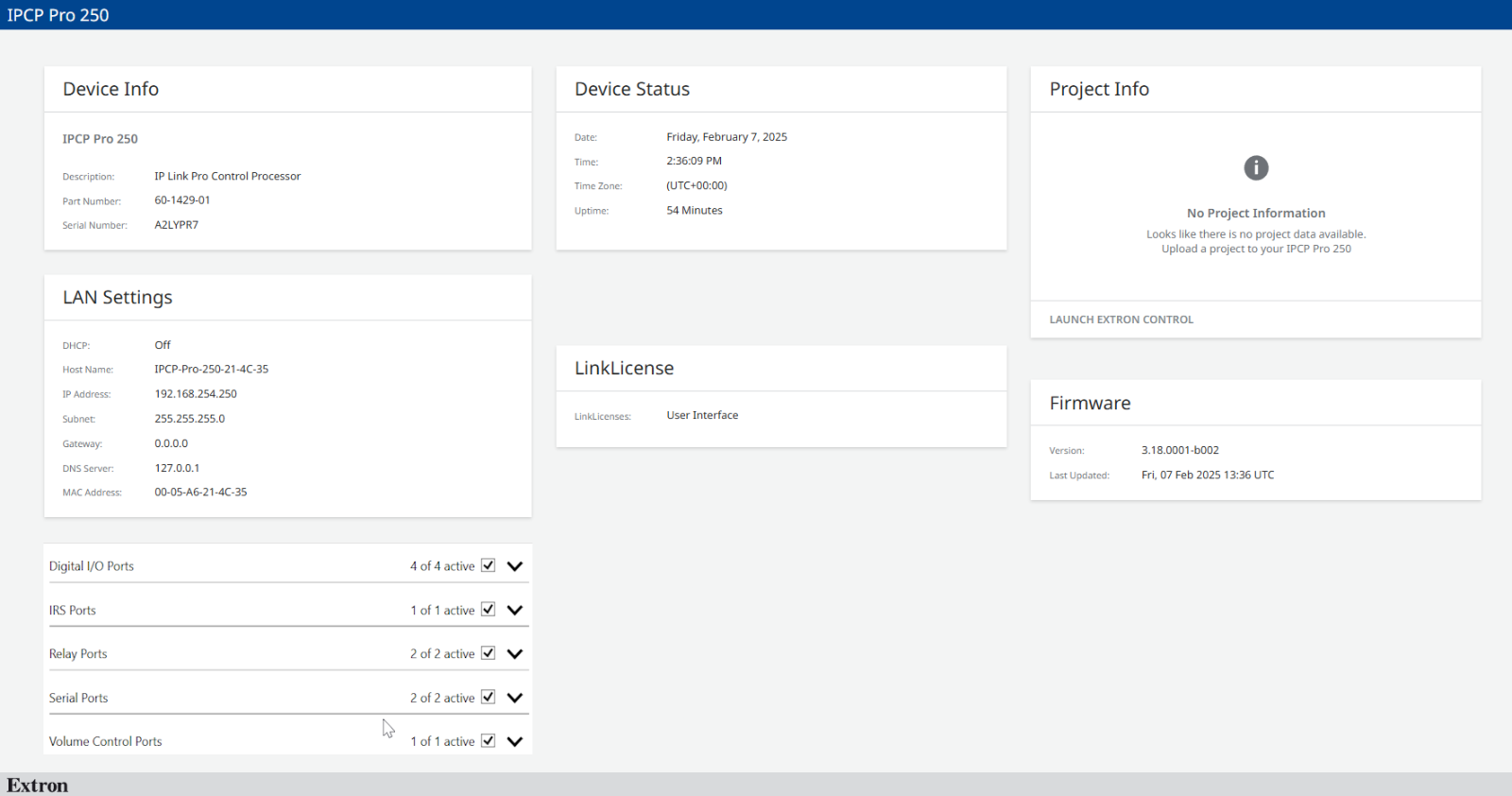Click the 4 of 4 active count
This screenshot has height=796, width=1512.
[442, 566]
